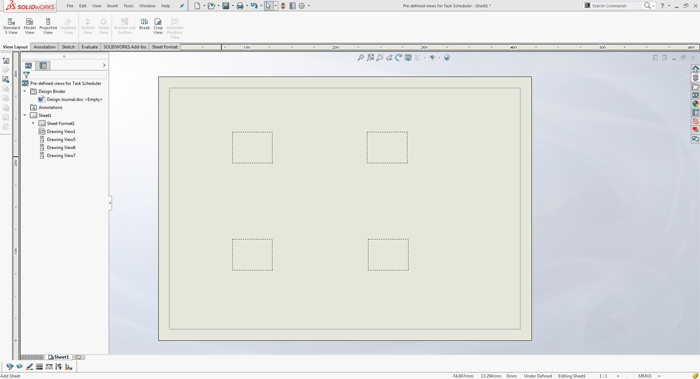This screenshot has width=700, height=379.
Task: Open the Insert menu
Action: point(112,6)
